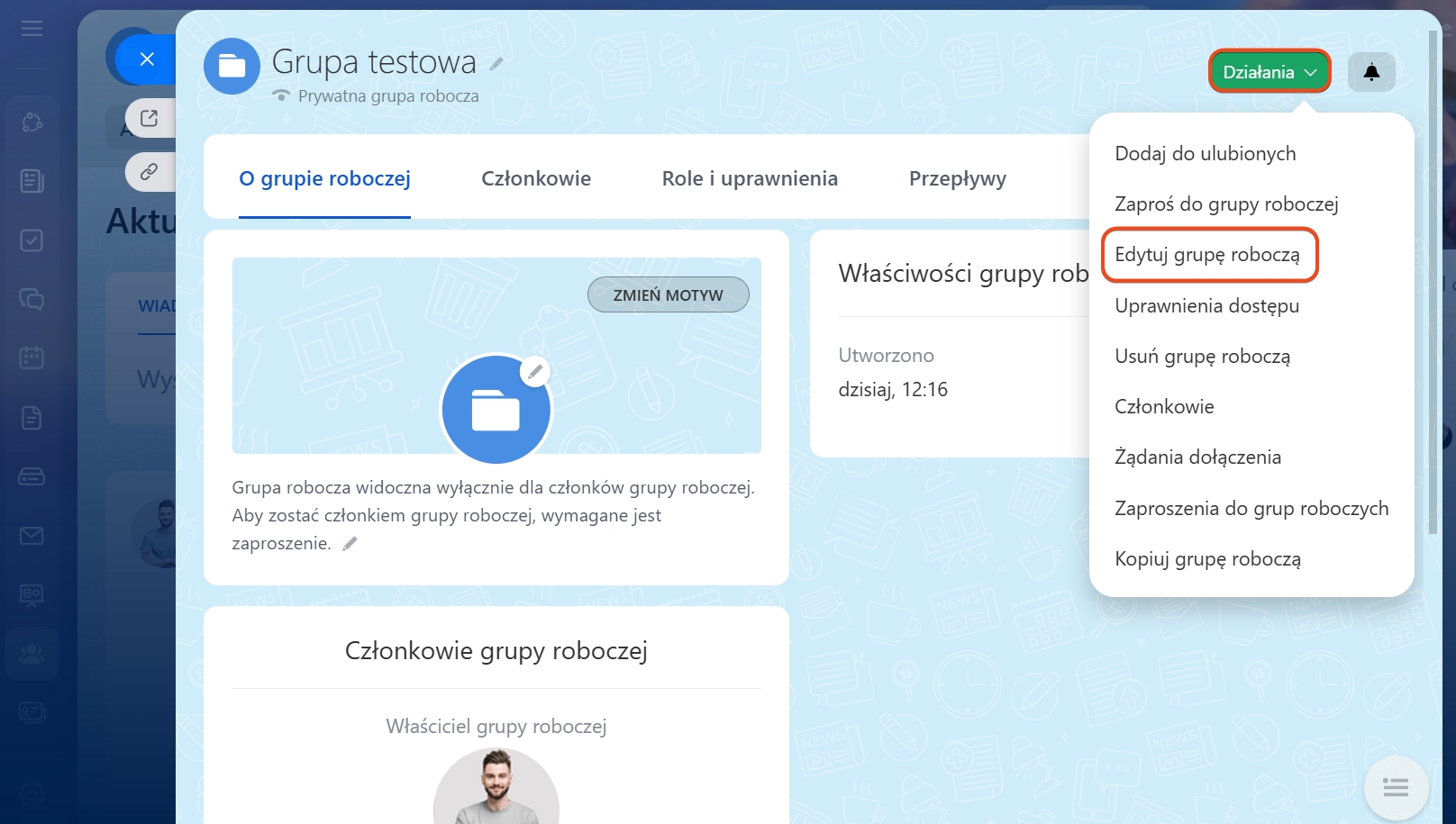Click the pencil icon on the group avatar
Screen dimensions: 1456x824
pyautogui.click(x=535, y=371)
